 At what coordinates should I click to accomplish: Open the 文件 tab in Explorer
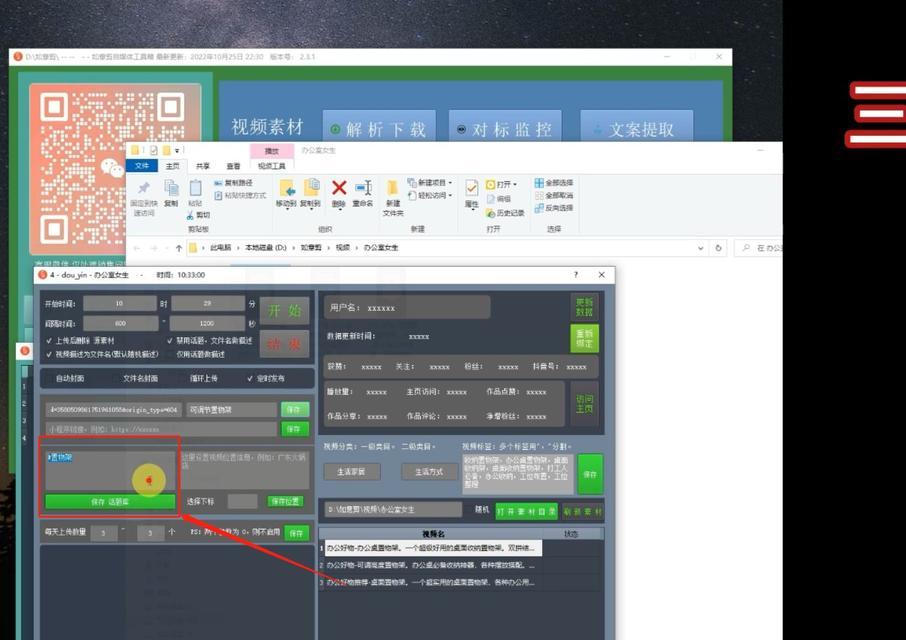pyautogui.click(x=142, y=166)
